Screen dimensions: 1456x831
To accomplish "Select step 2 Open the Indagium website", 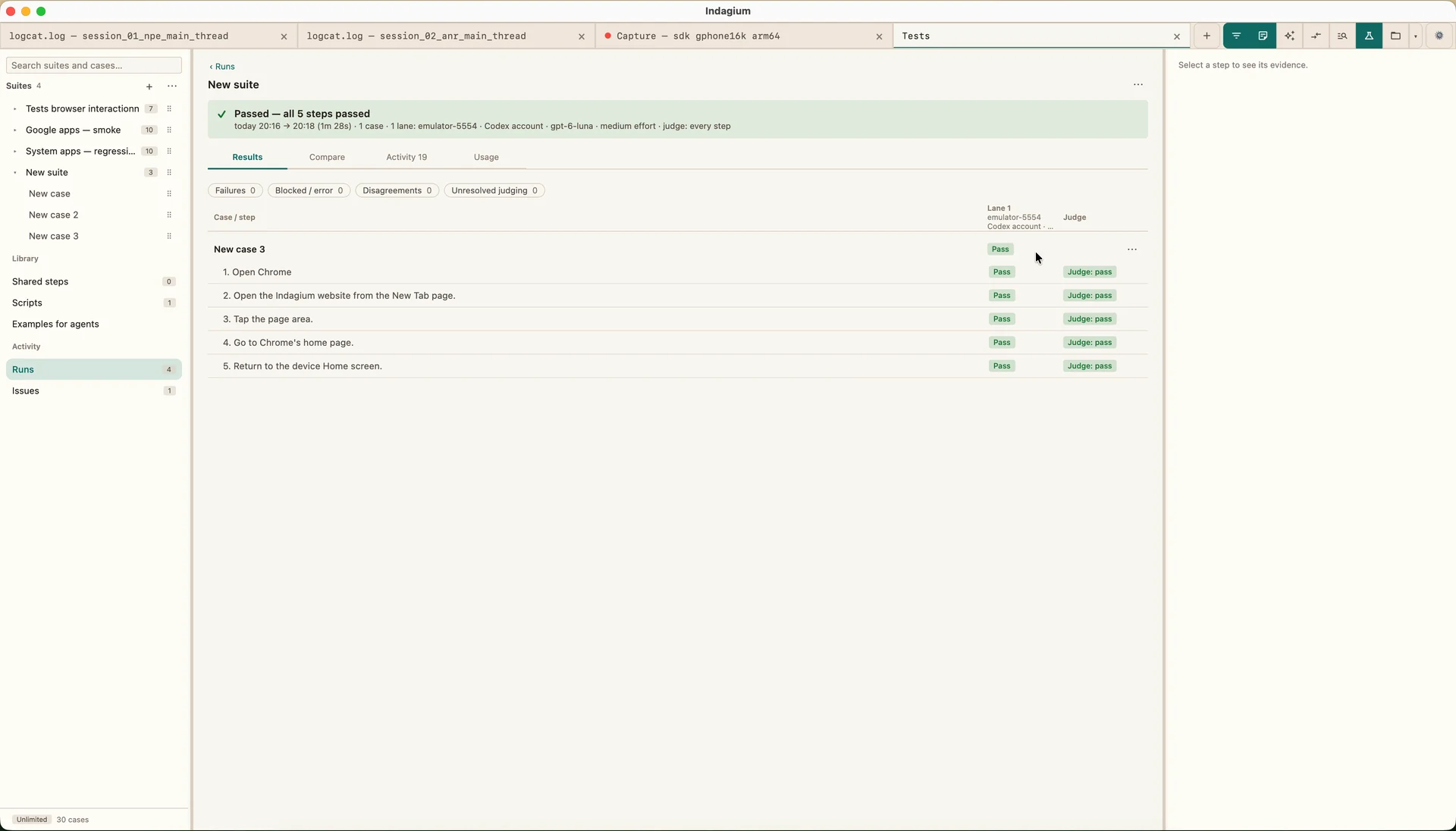I will (x=678, y=296).
